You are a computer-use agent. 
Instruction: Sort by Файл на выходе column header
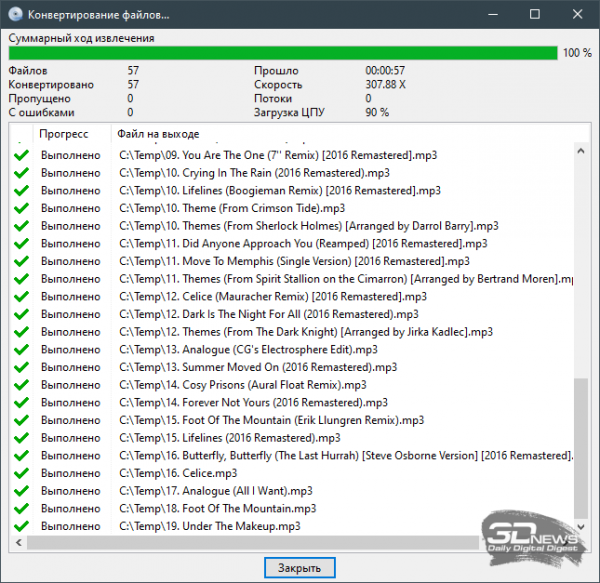click(x=158, y=134)
